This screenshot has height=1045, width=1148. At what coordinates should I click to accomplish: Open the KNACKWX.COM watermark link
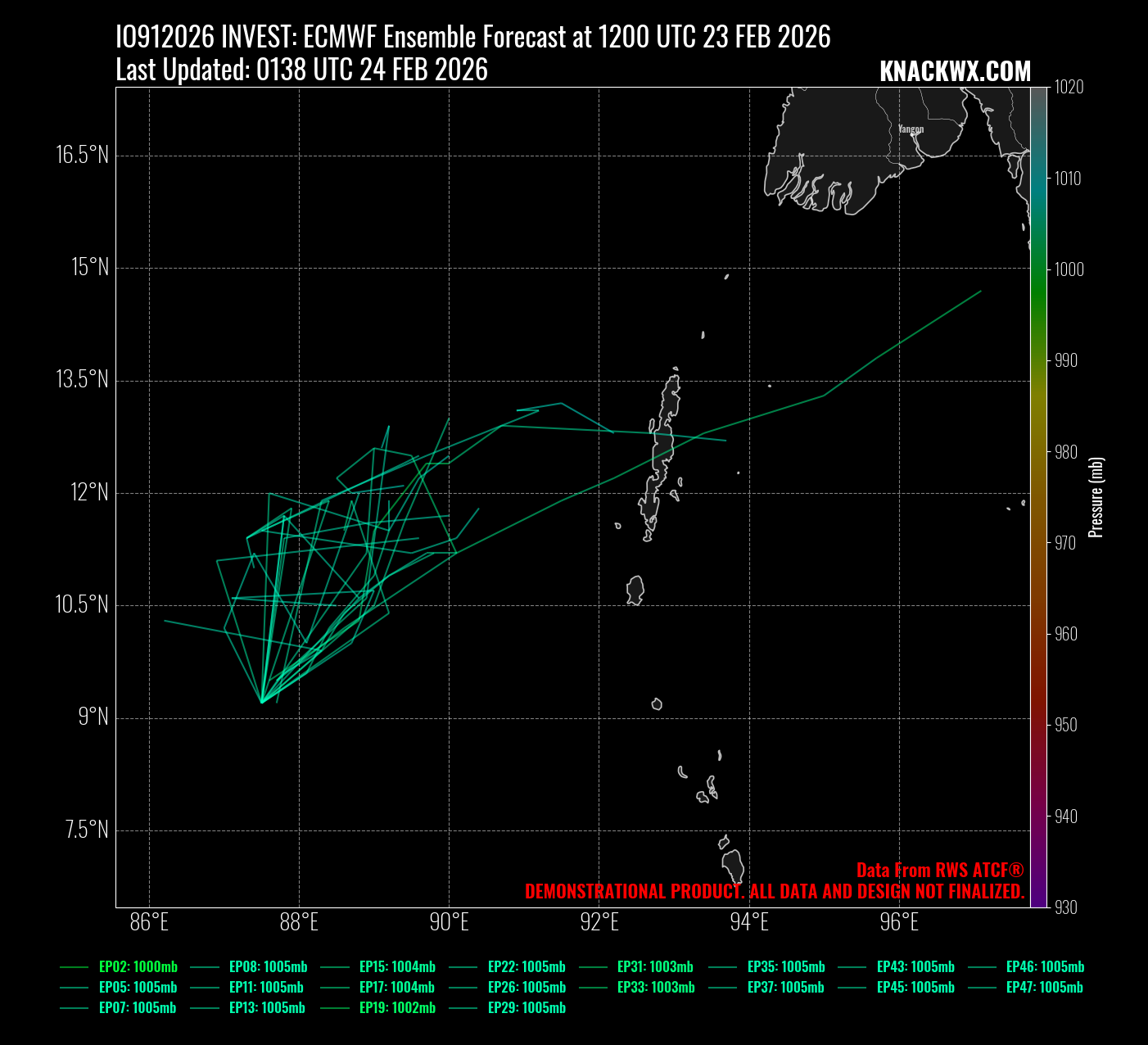pyautogui.click(x=955, y=71)
